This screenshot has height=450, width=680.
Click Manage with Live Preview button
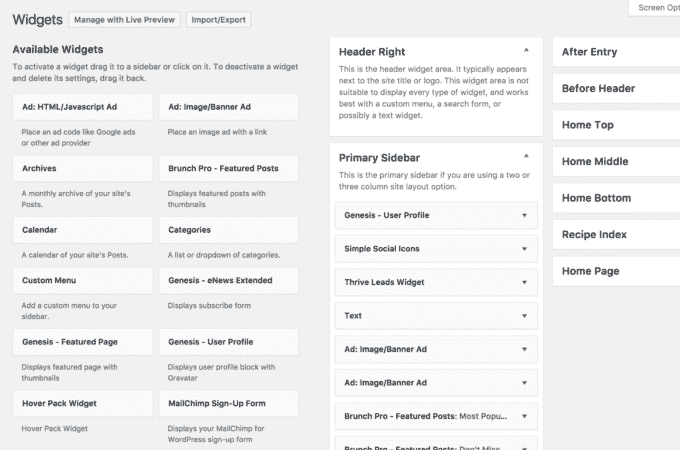point(124,20)
